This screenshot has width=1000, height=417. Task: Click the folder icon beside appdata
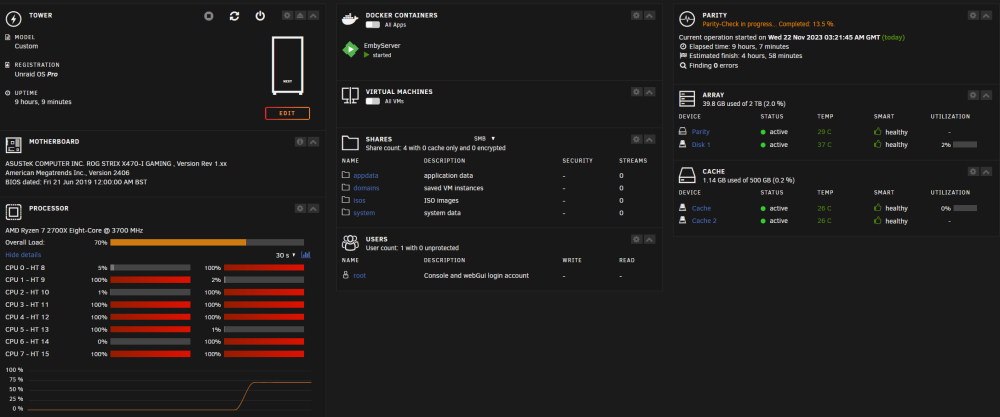(x=346, y=175)
